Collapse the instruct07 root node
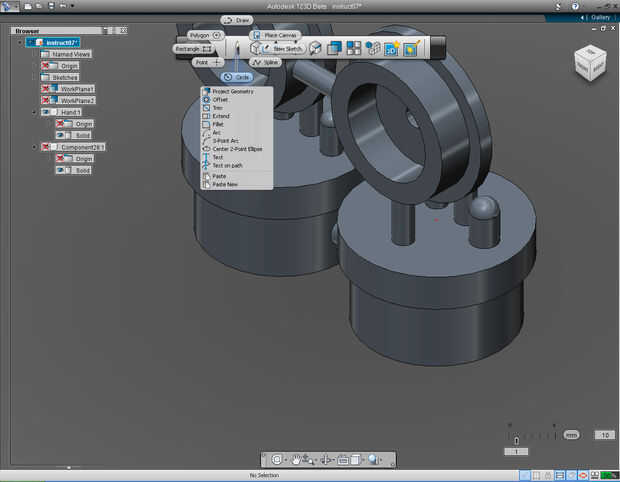This screenshot has height=482, width=620. (x=20, y=42)
